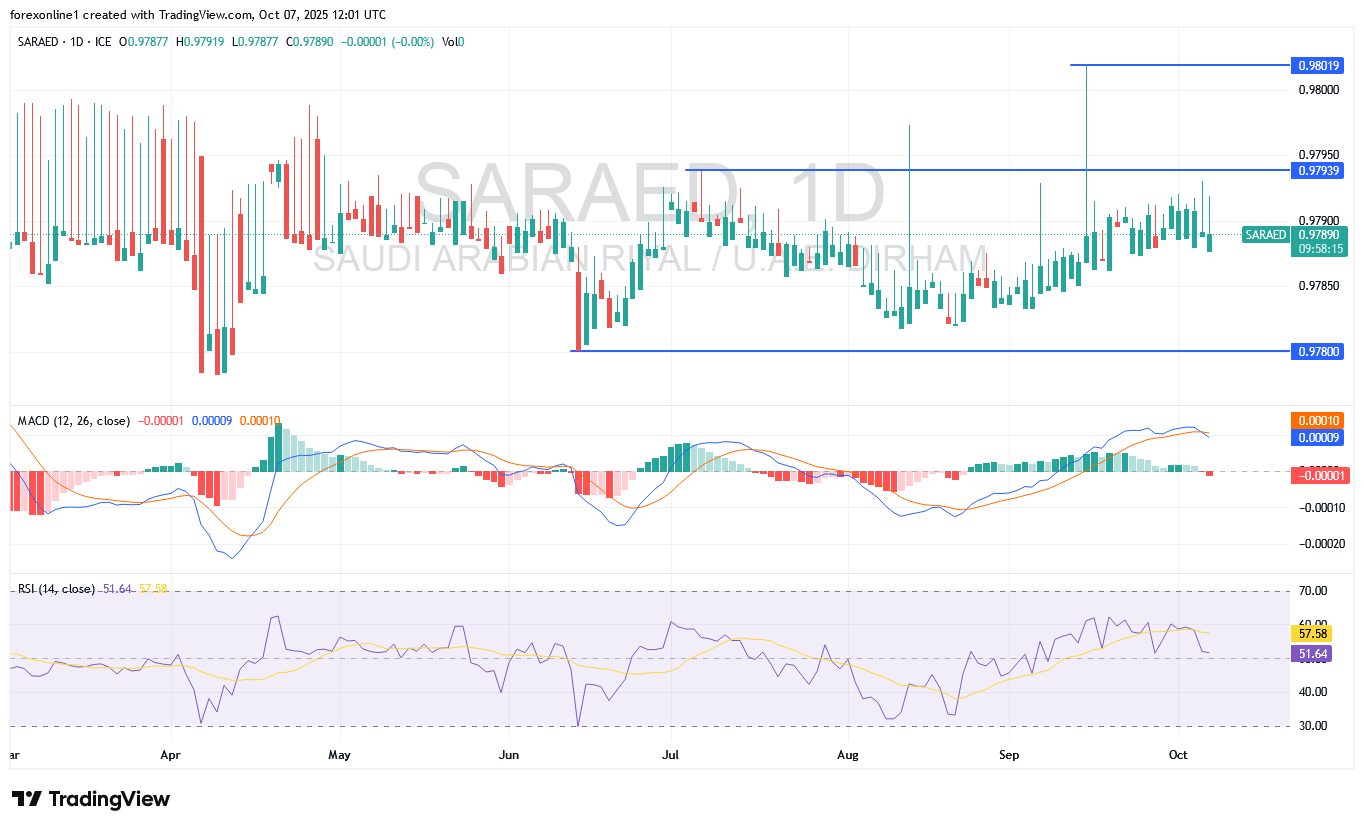
Task: Select the 0.97800 support price label
Action: pos(1318,351)
